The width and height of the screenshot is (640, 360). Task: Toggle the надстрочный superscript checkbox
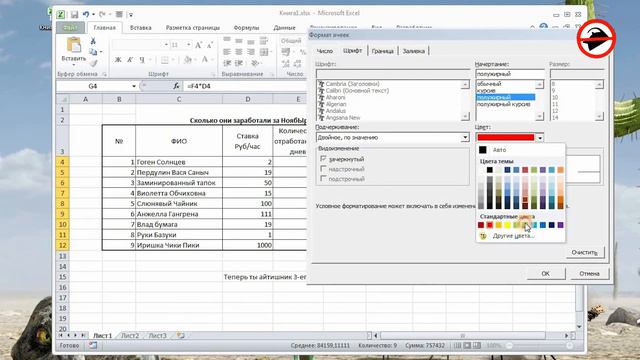(323, 169)
